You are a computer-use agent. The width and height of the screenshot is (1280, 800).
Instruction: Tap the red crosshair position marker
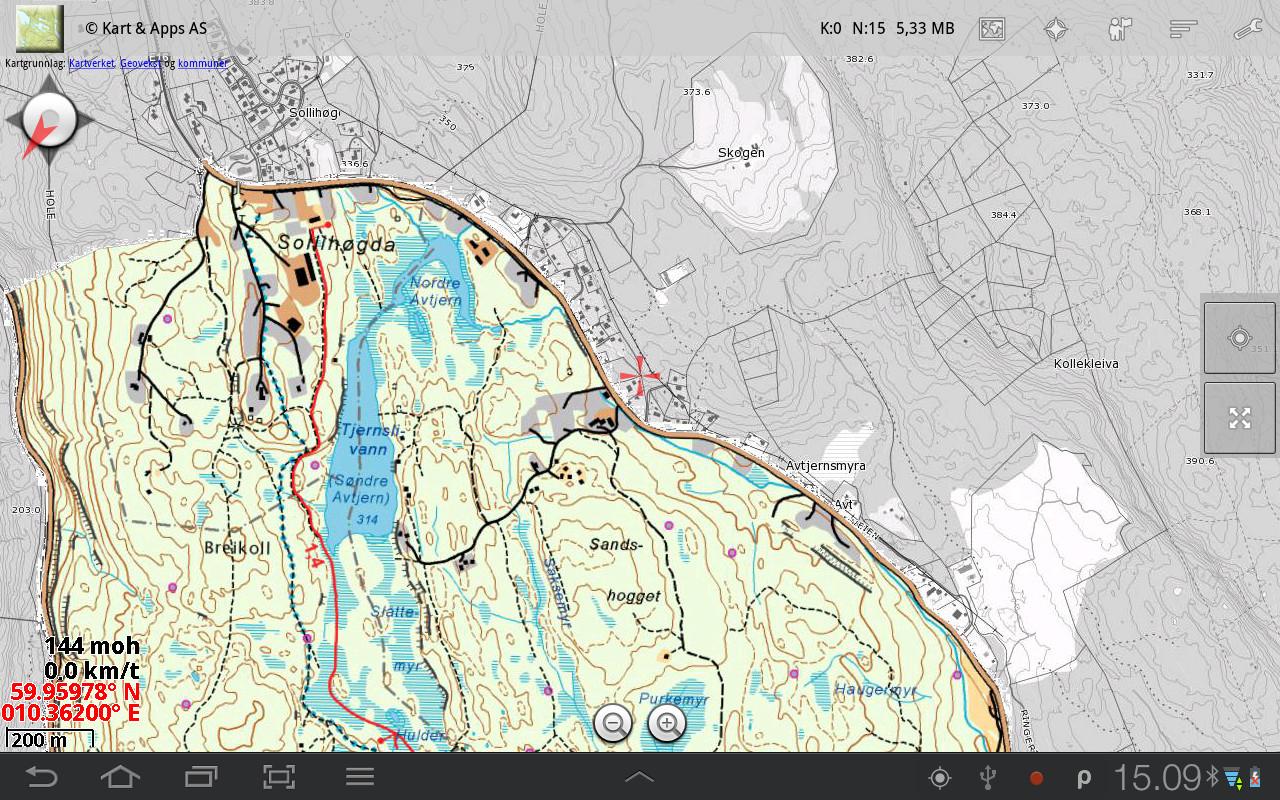coord(640,376)
